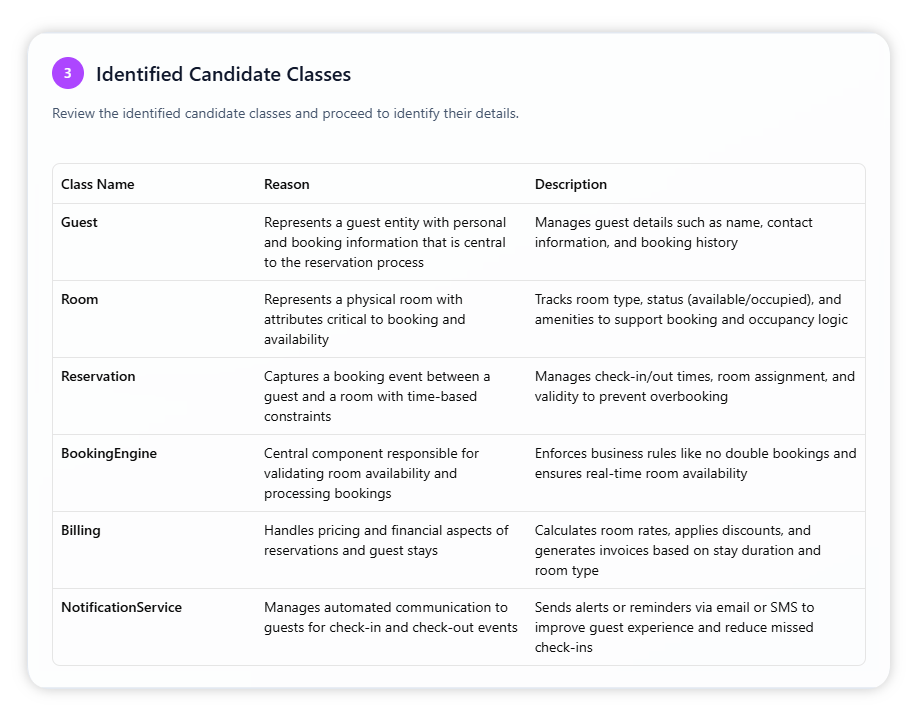
Task: Click the Reason column header
Action: point(286,184)
